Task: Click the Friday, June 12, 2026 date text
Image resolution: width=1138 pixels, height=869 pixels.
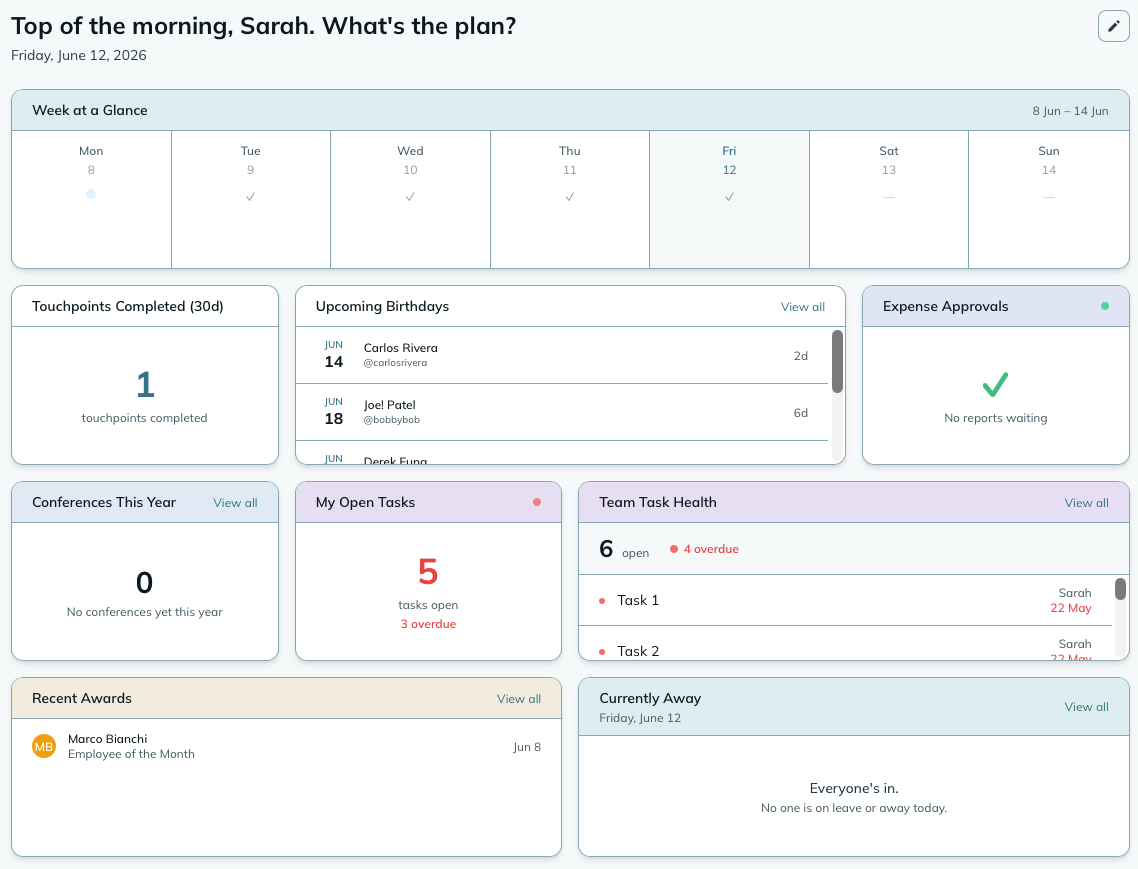Action: pyautogui.click(x=78, y=56)
